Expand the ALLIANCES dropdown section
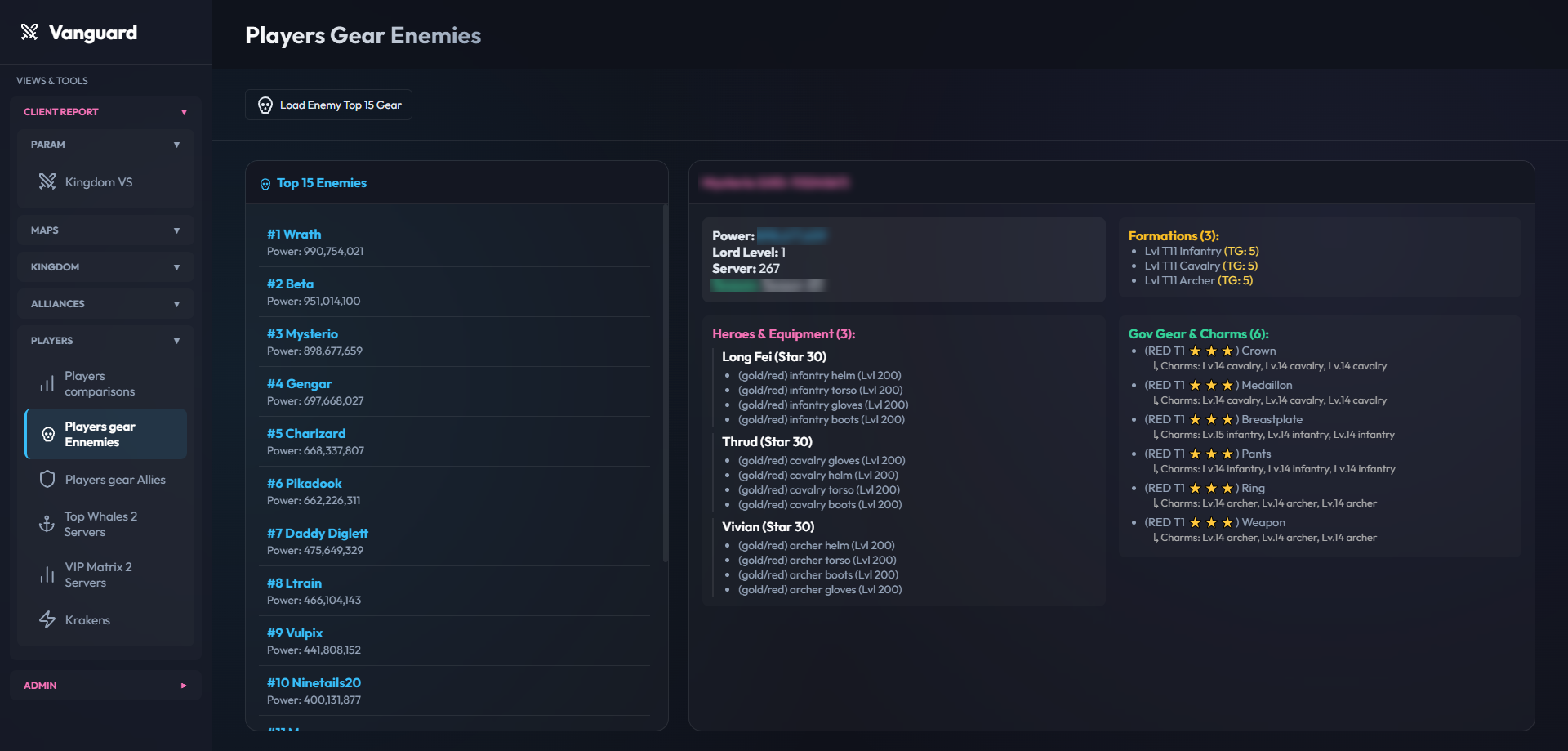 176,304
